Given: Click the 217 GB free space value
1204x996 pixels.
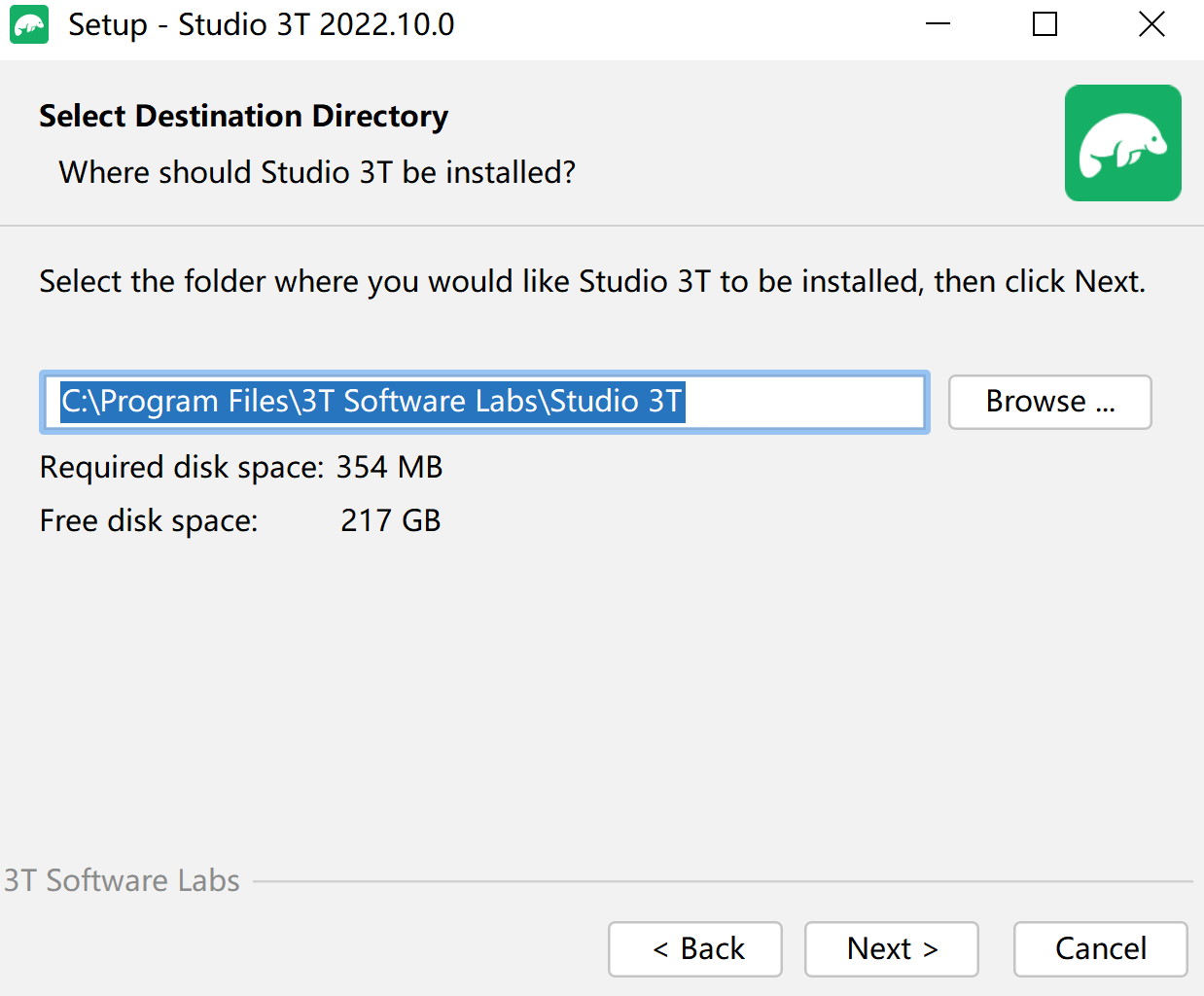Looking at the screenshot, I should click(x=390, y=520).
